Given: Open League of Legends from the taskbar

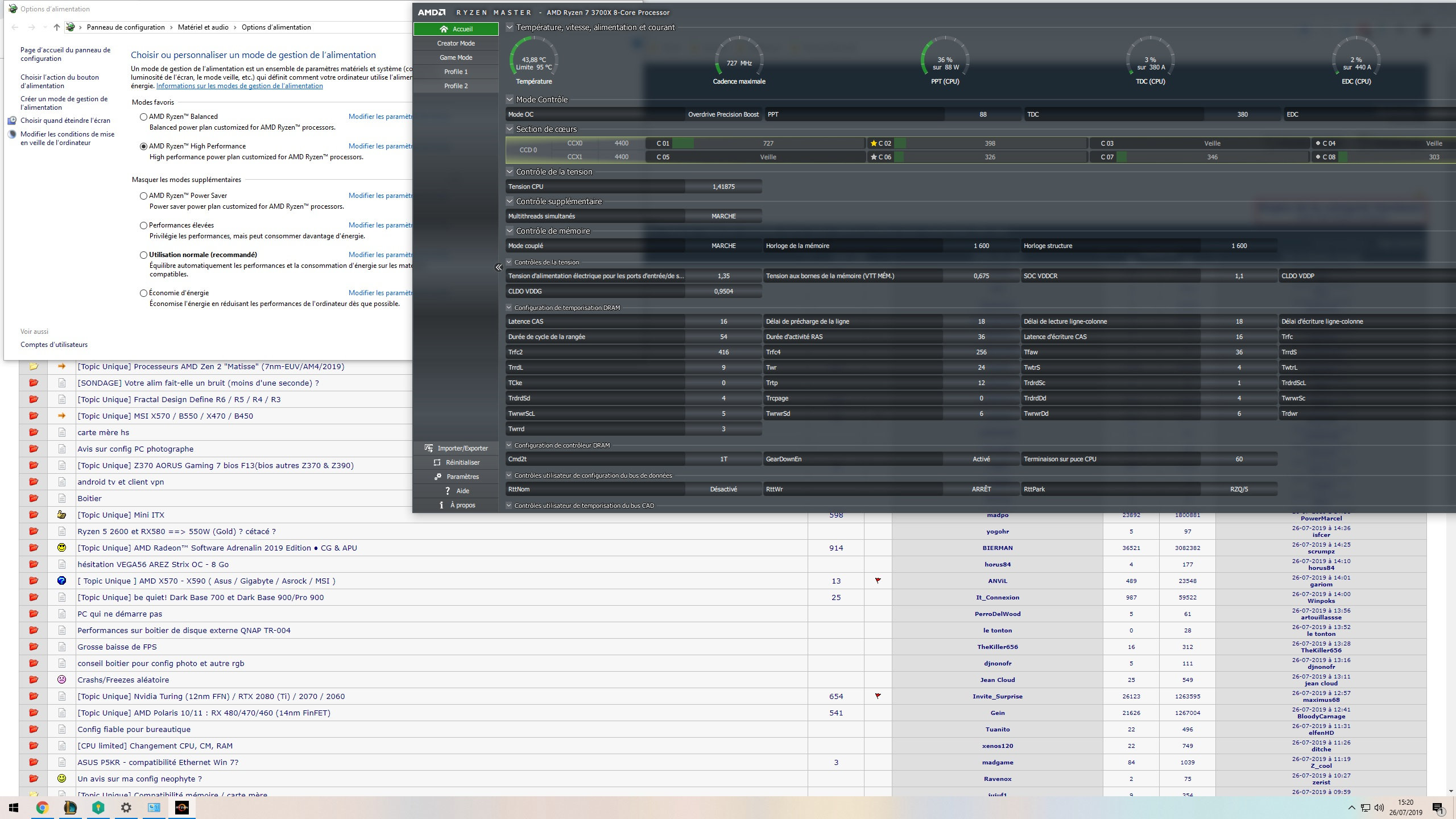Looking at the screenshot, I should (70, 808).
